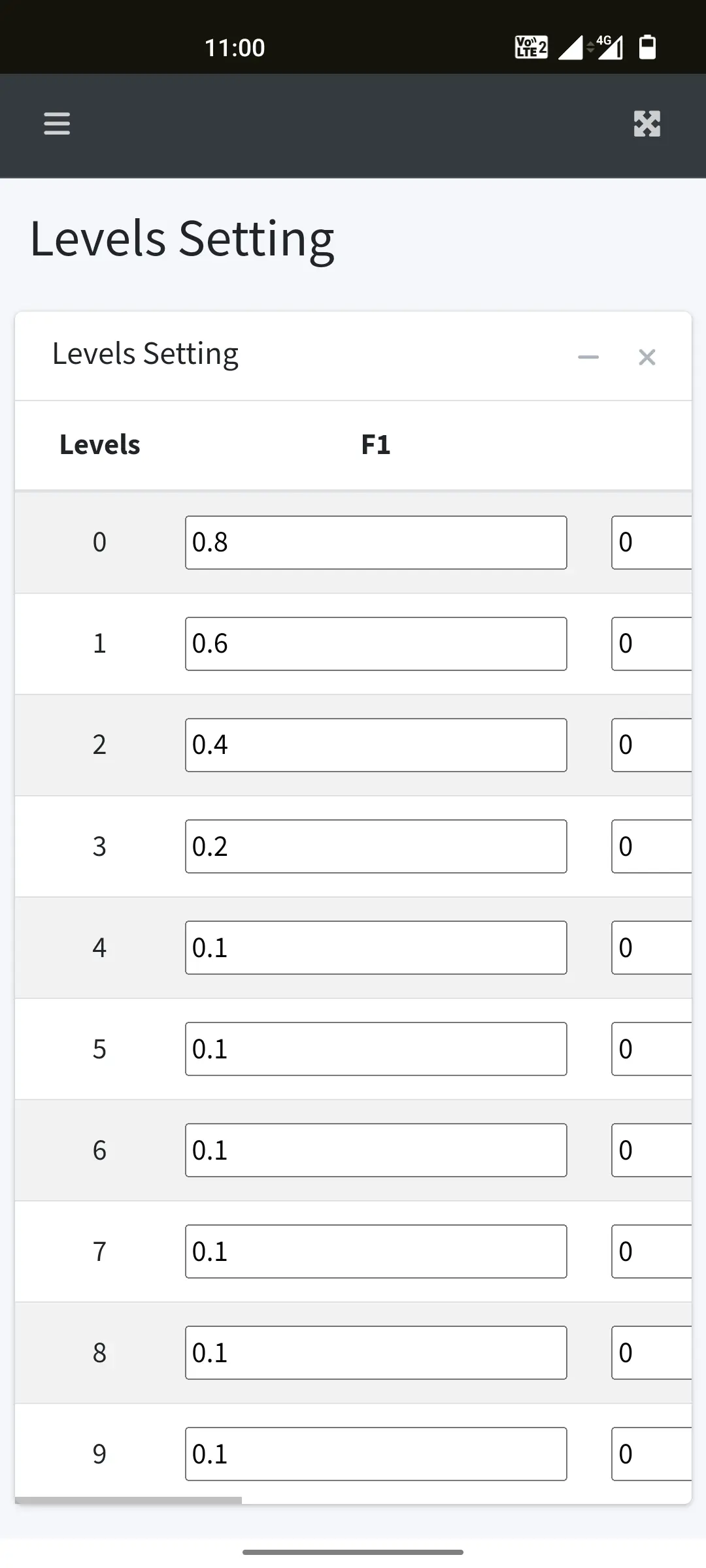Focus the second column field for level 0
706x1568 pixels.
point(651,542)
